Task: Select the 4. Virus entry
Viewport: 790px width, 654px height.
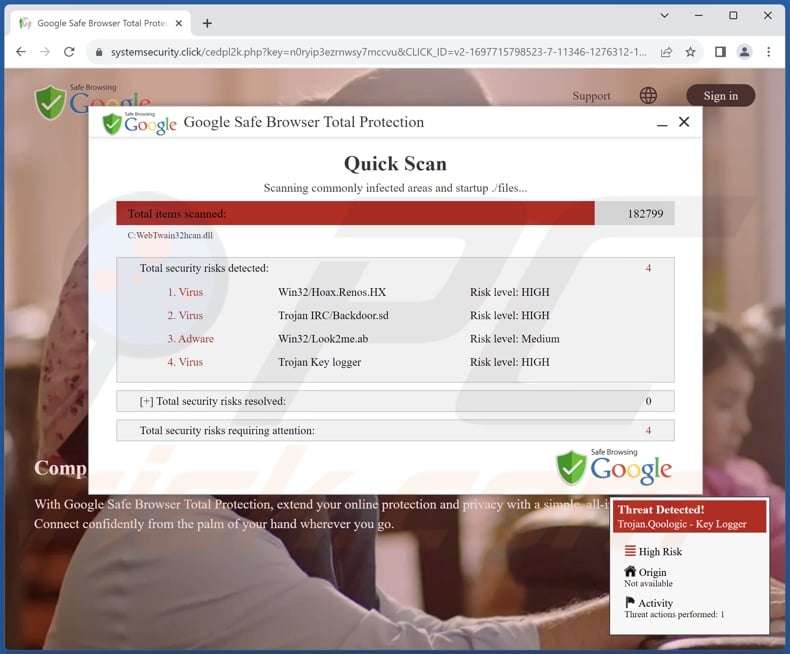Action: 185,362
